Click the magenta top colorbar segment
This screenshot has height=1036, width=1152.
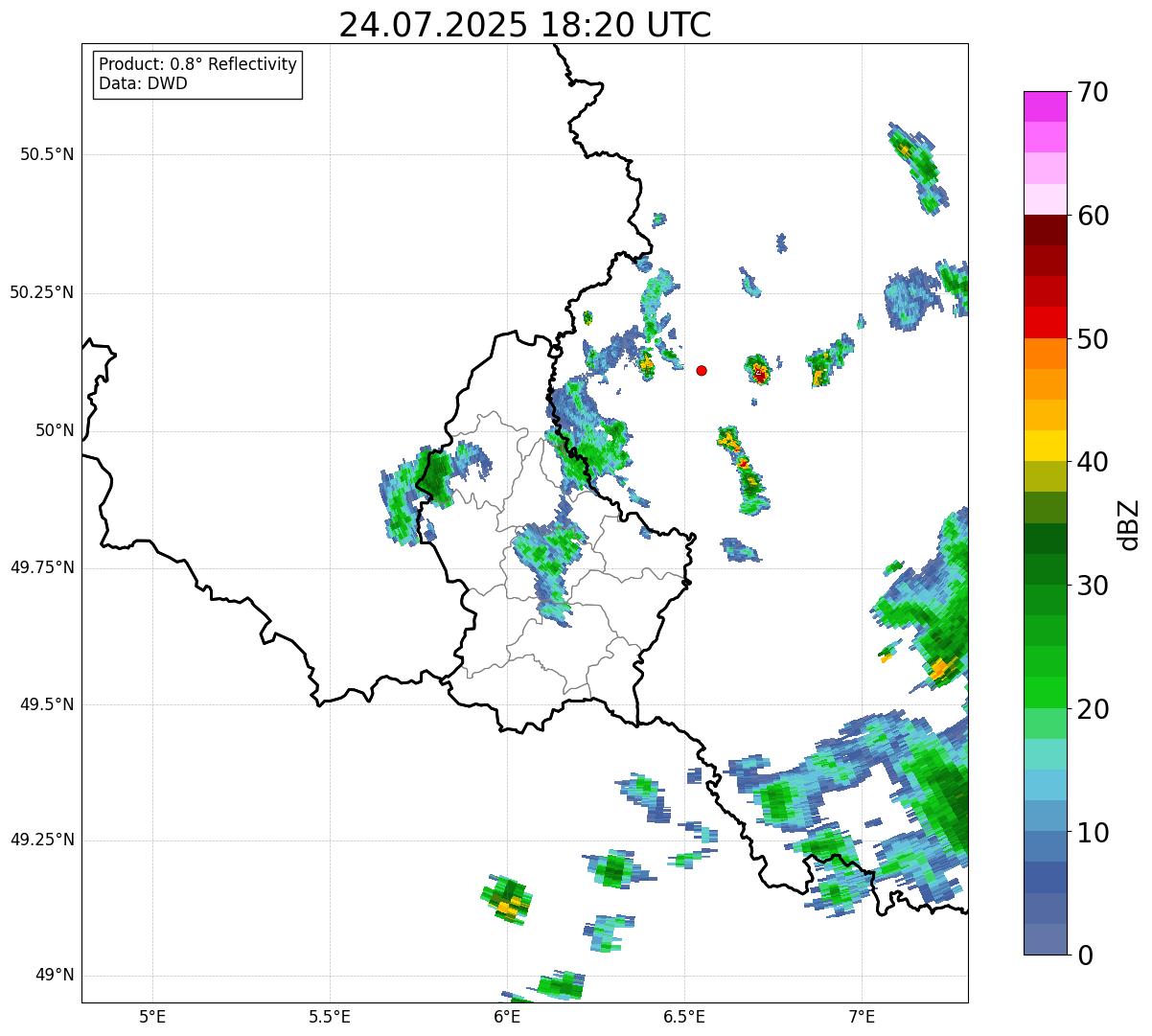coord(1045,106)
